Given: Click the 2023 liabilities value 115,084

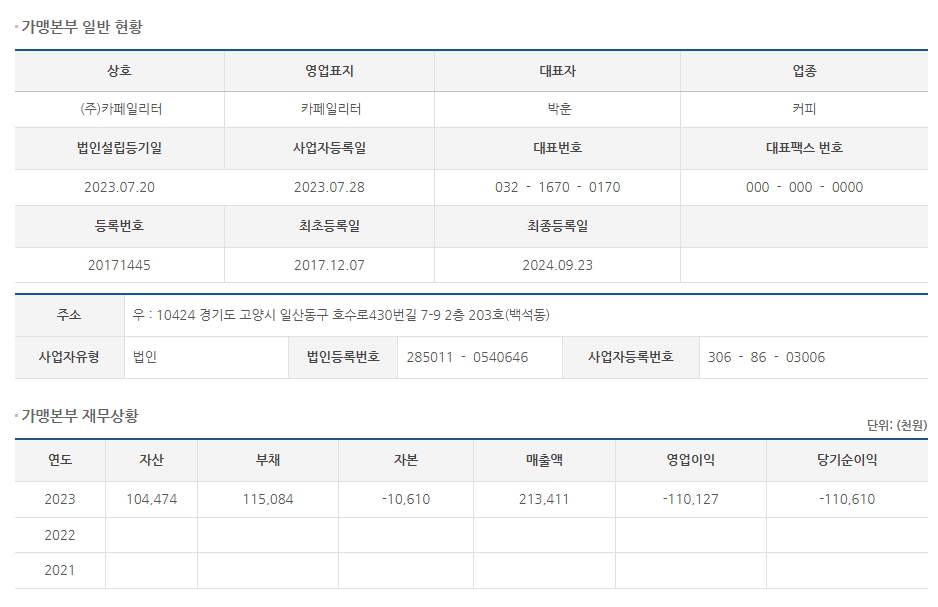Looking at the screenshot, I should coord(268,499).
